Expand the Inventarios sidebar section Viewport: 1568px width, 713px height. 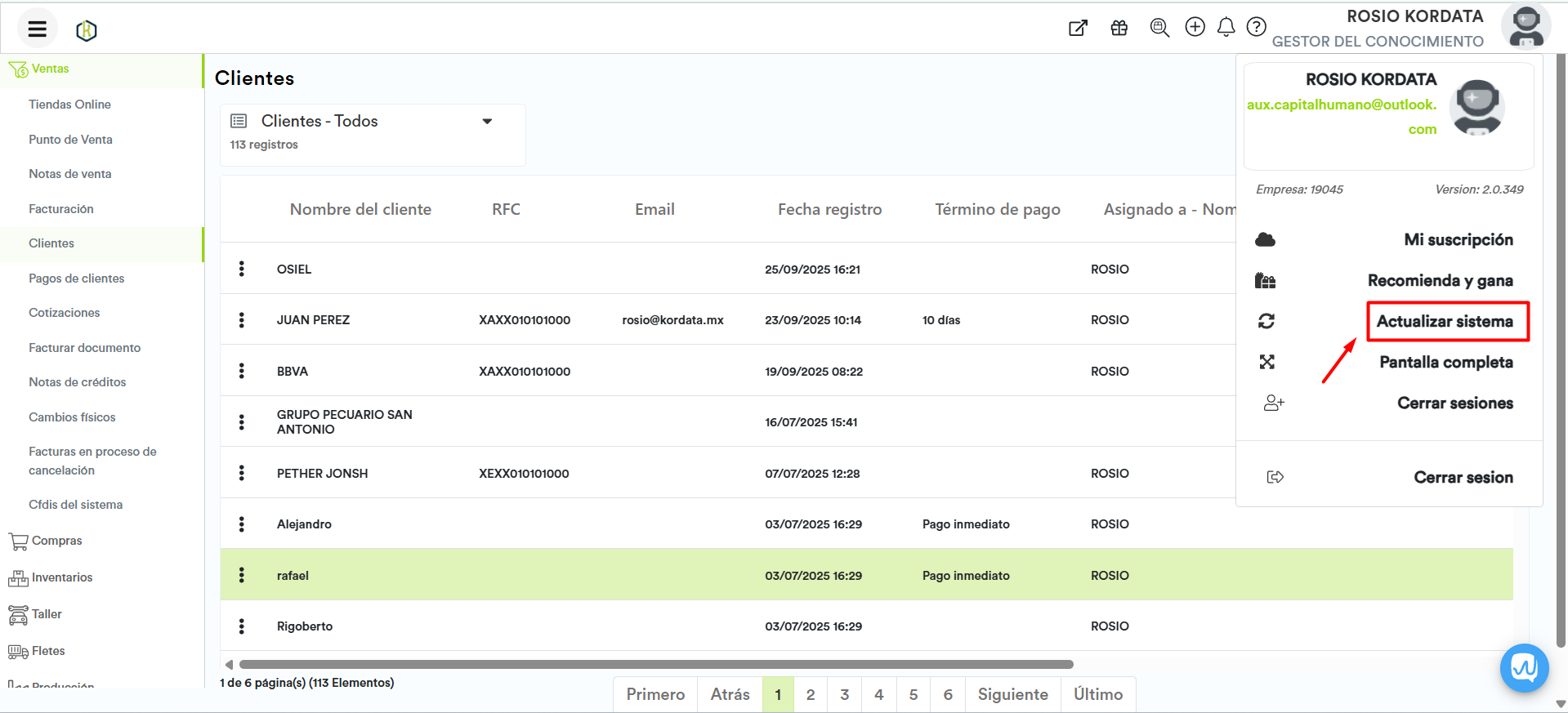click(x=62, y=577)
